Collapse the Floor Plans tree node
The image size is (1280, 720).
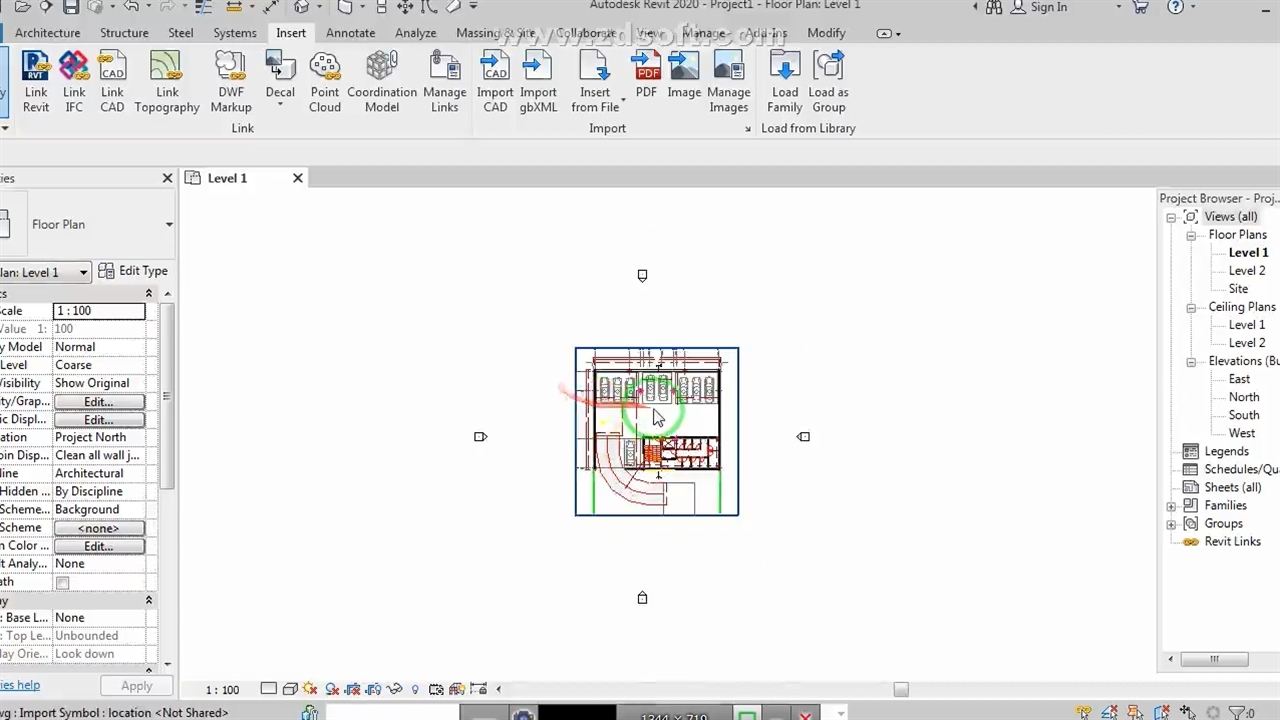1191,236
